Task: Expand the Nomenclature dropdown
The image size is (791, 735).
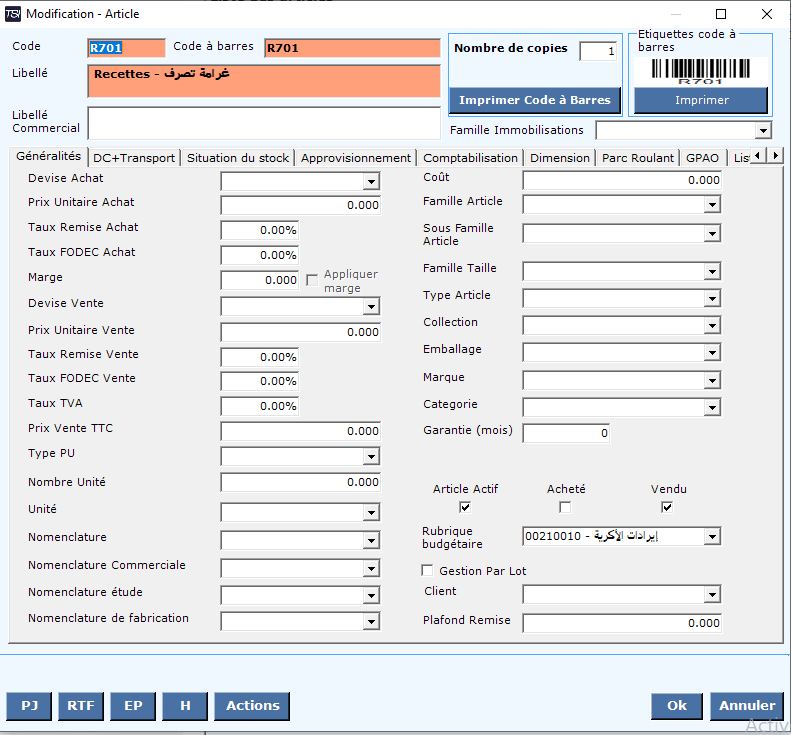Action: coord(371,541)
